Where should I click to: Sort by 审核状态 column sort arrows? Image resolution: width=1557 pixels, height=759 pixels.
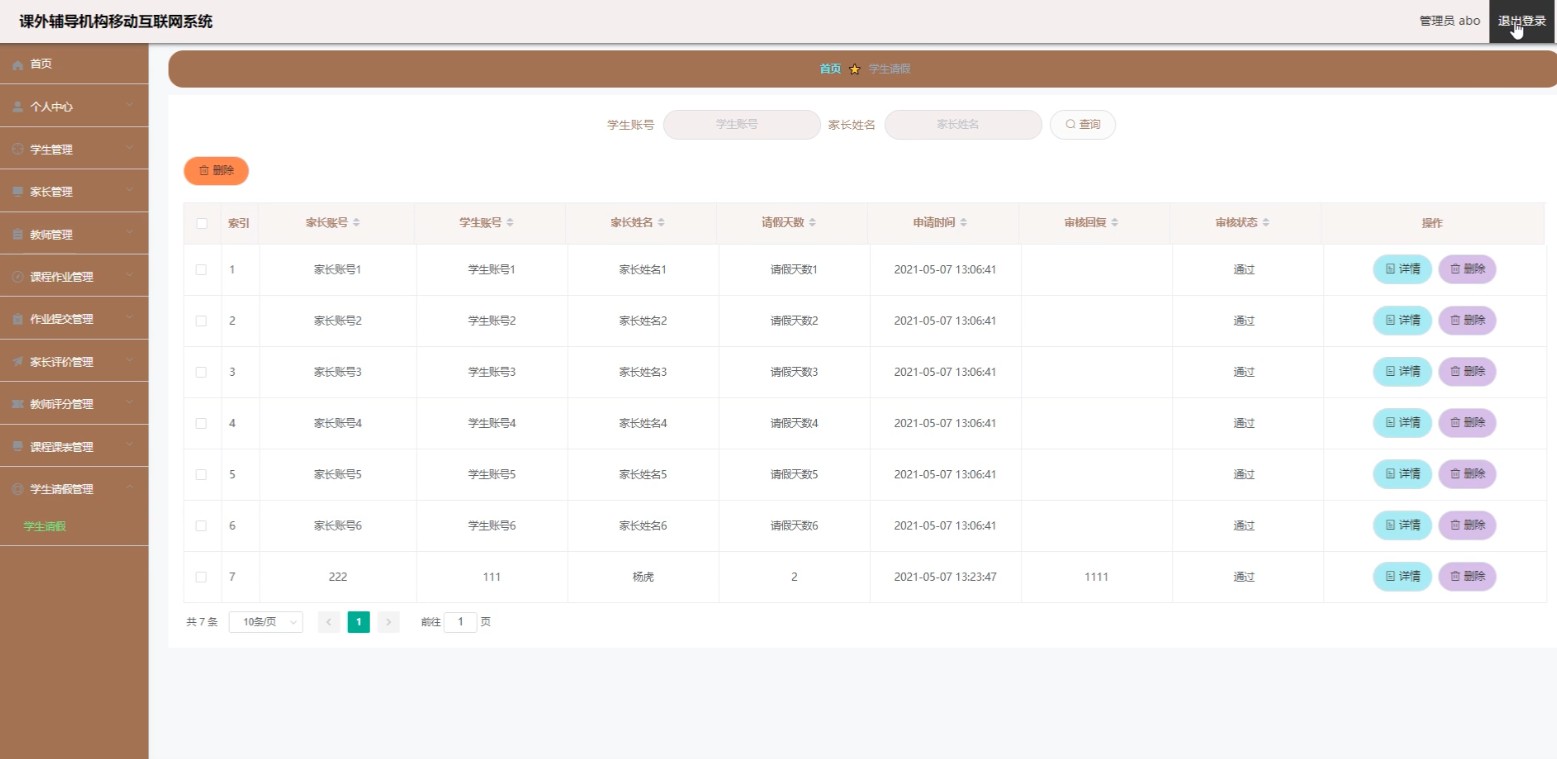1265,223
